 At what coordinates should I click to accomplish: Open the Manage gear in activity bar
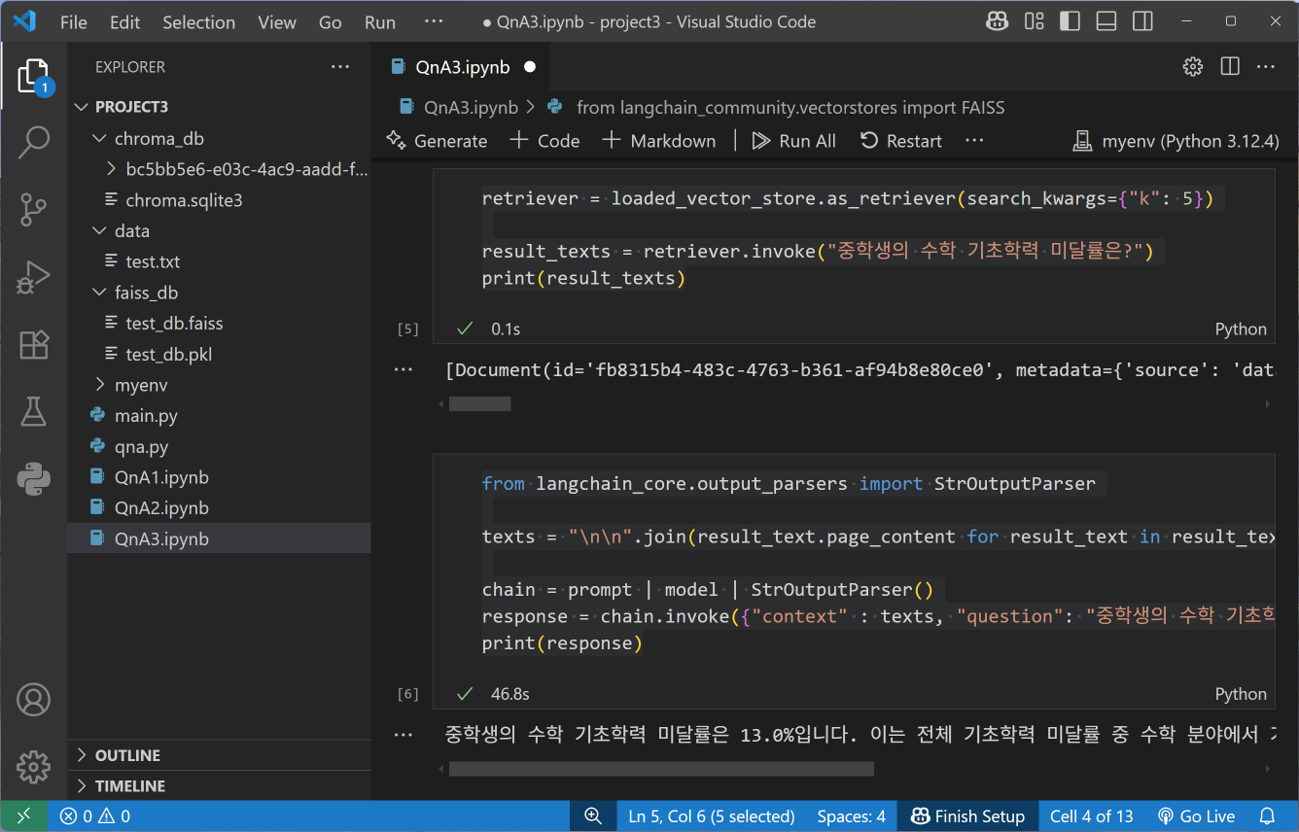click(x=33, y=767)
